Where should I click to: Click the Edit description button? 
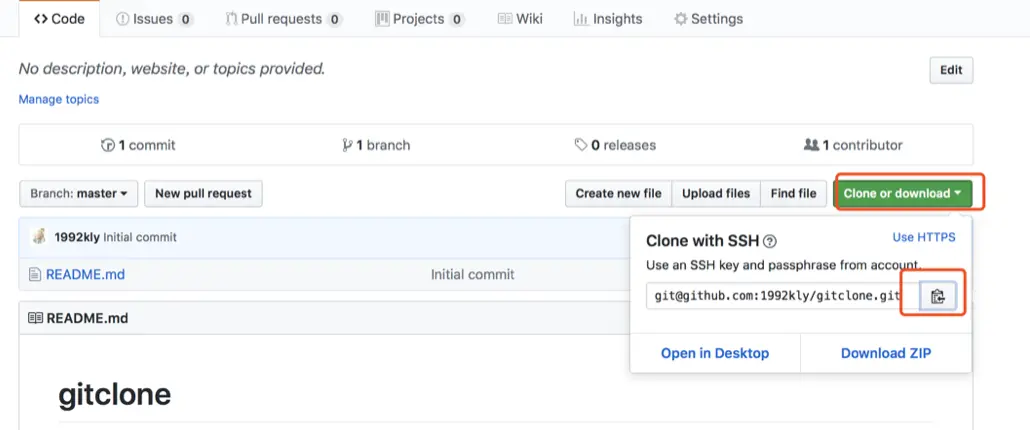(x=951, y=70)
